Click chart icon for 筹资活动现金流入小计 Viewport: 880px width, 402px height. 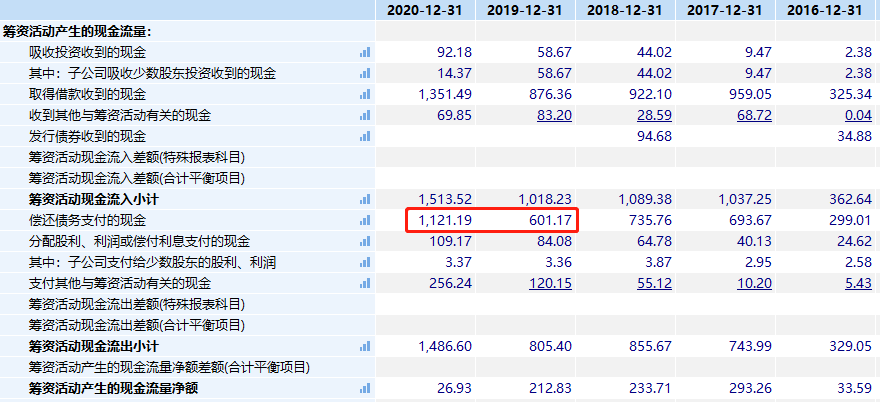[x=364, y=199]
